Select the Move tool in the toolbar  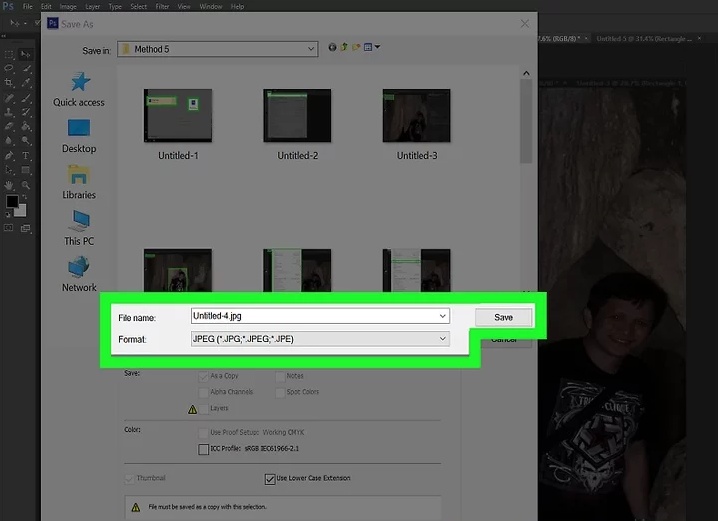coord(26,54)
